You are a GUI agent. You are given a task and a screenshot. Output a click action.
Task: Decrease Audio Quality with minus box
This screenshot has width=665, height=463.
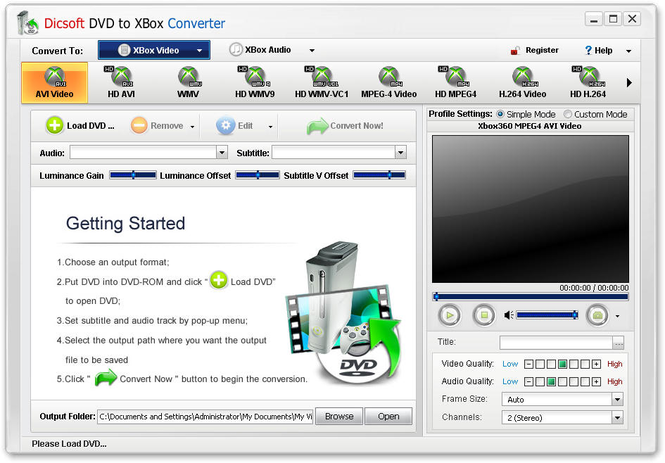pos(528,382)
